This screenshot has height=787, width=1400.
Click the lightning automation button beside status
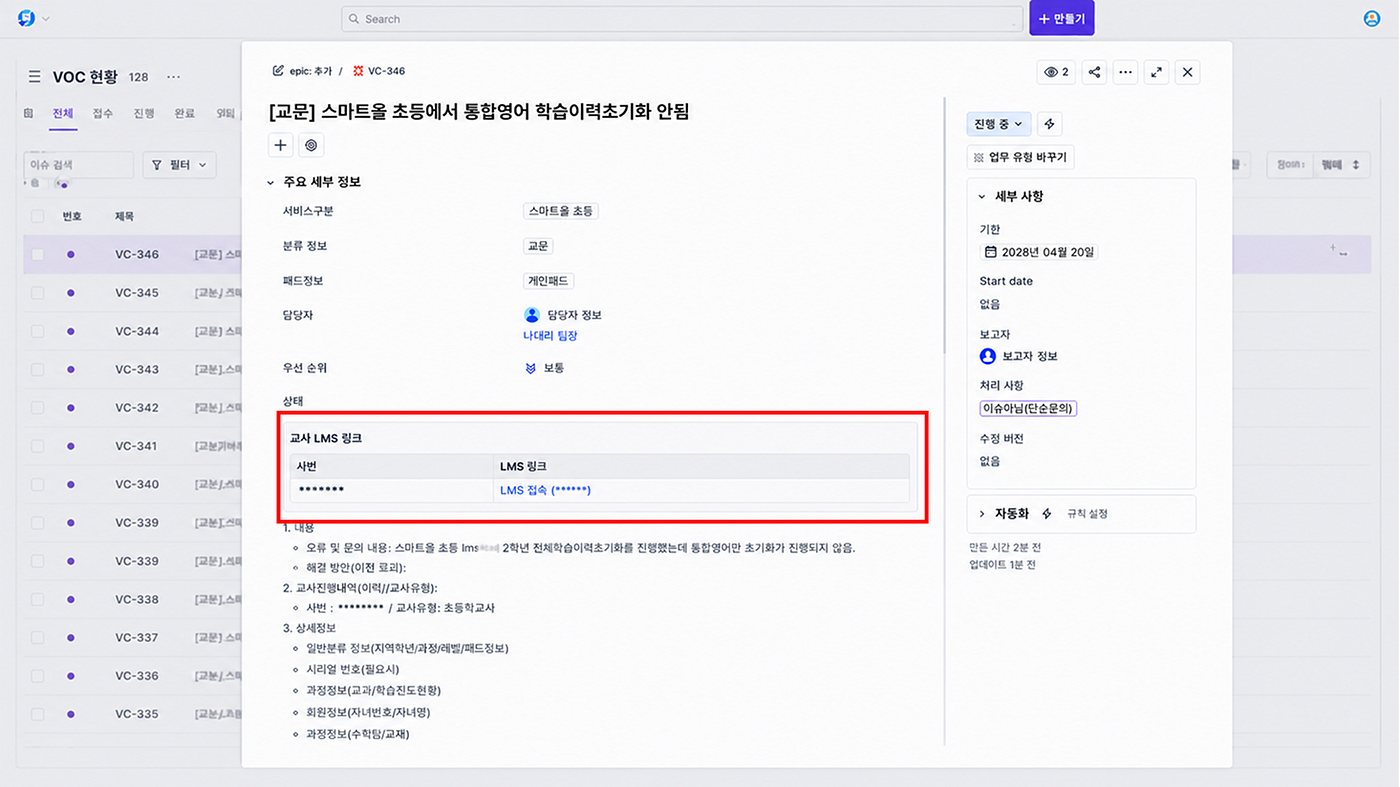(1049, 124)
